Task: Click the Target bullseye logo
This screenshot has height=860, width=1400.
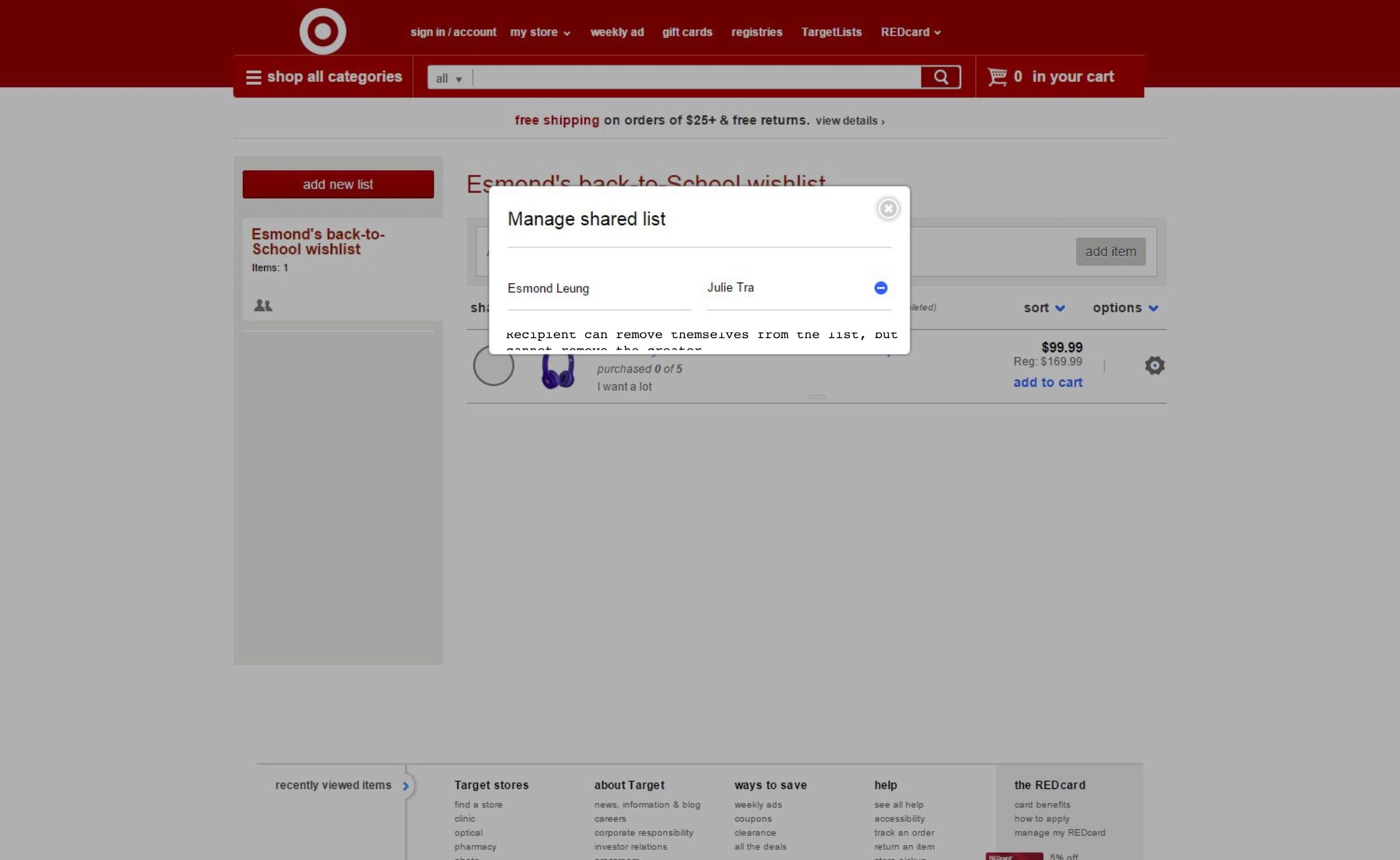Action: click(x=323, y=31)
